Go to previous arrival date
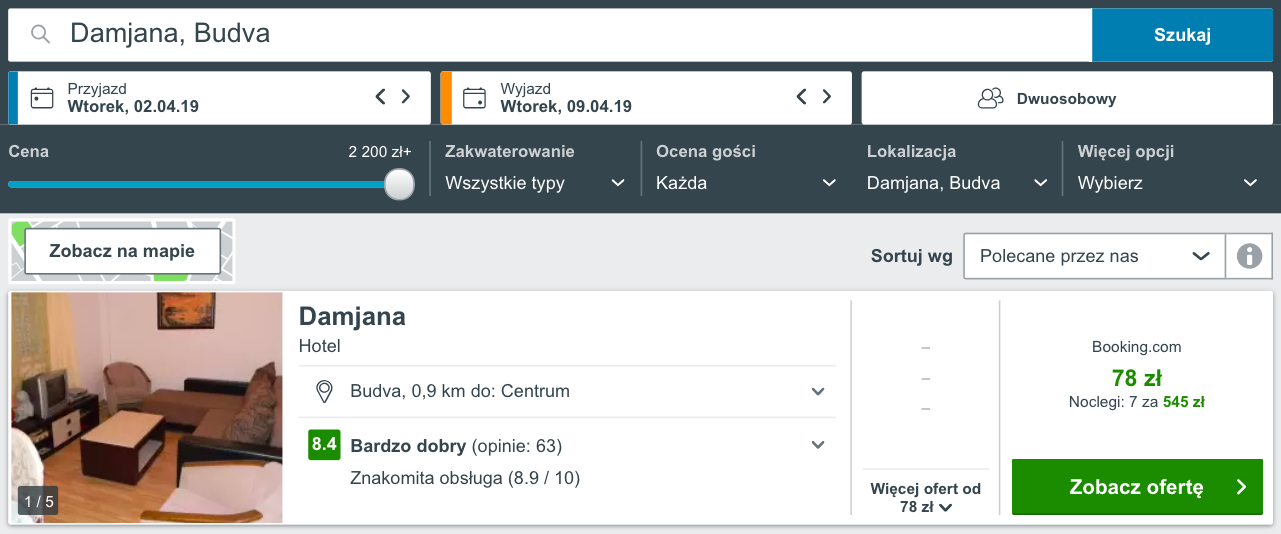 (x=380, y=97)
